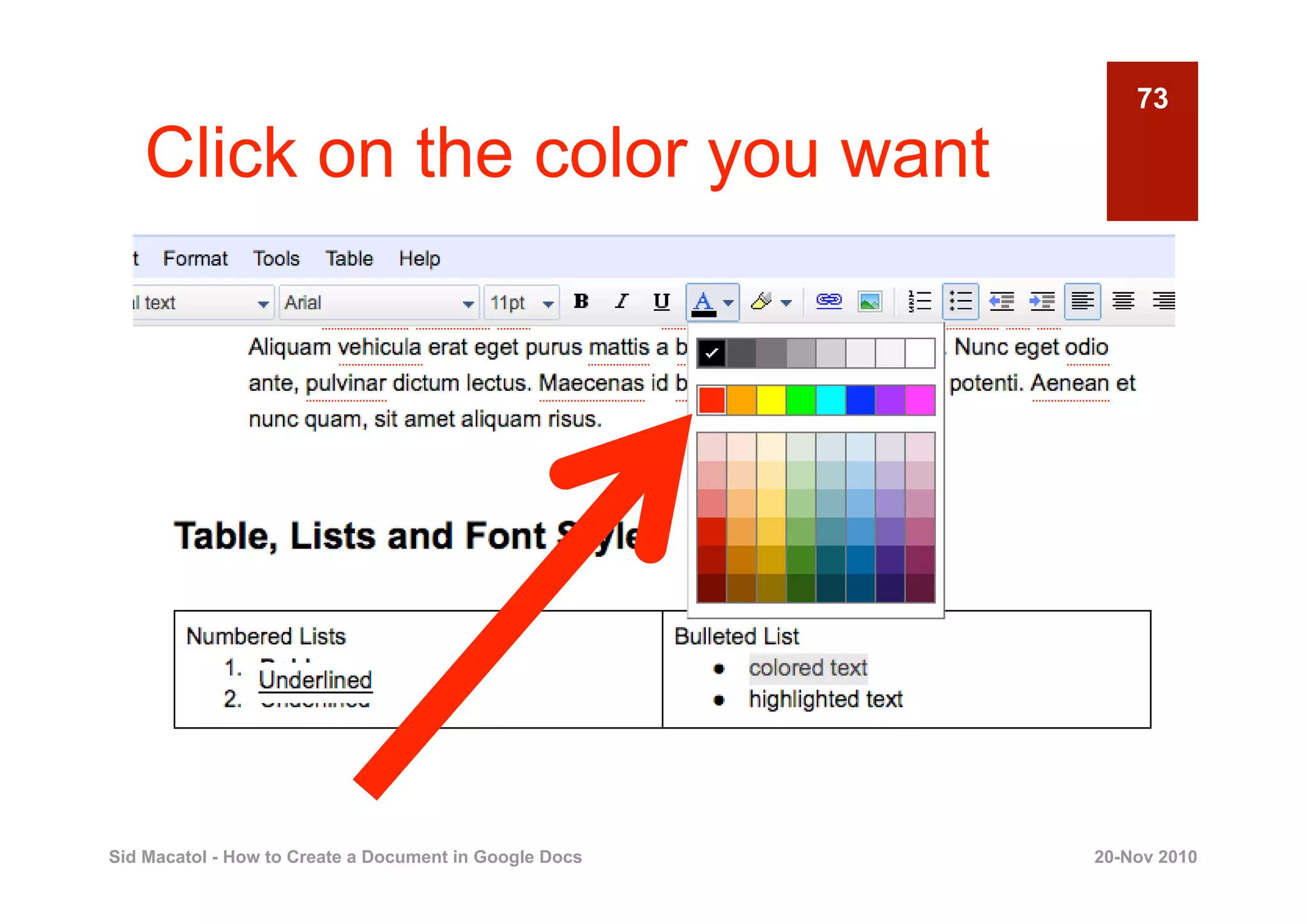Screen dimensions: 1308x924
Task: Select the black swatch with checkmark
Action: 711,353
